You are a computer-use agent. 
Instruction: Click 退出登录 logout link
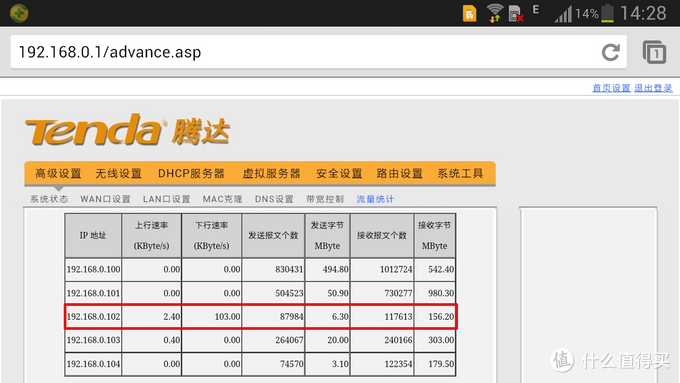pyautogui.click(x=653, y=88)
